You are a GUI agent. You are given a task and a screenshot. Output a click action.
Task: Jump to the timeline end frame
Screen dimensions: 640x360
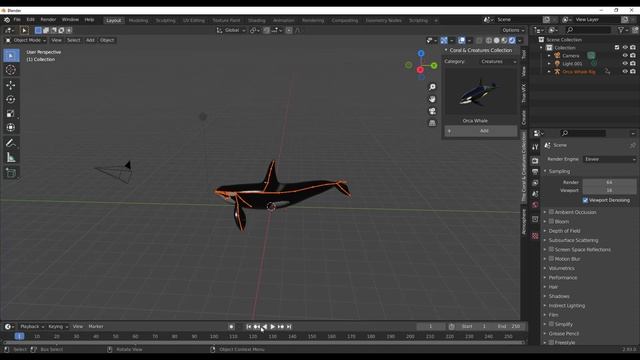pyautogui.click(x=289, y=327)
